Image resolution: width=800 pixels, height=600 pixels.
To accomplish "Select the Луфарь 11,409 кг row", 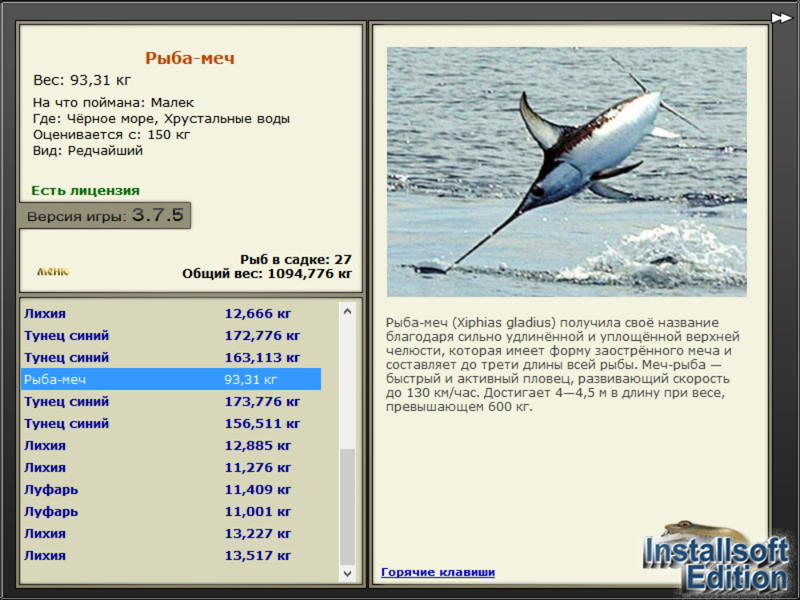I will pos(171,489).
